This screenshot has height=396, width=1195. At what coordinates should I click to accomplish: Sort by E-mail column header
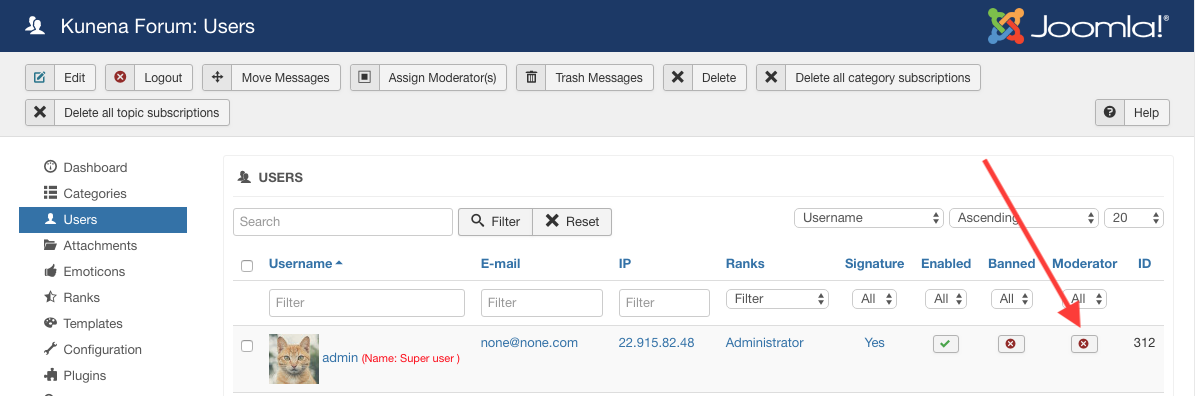[500, 263]
